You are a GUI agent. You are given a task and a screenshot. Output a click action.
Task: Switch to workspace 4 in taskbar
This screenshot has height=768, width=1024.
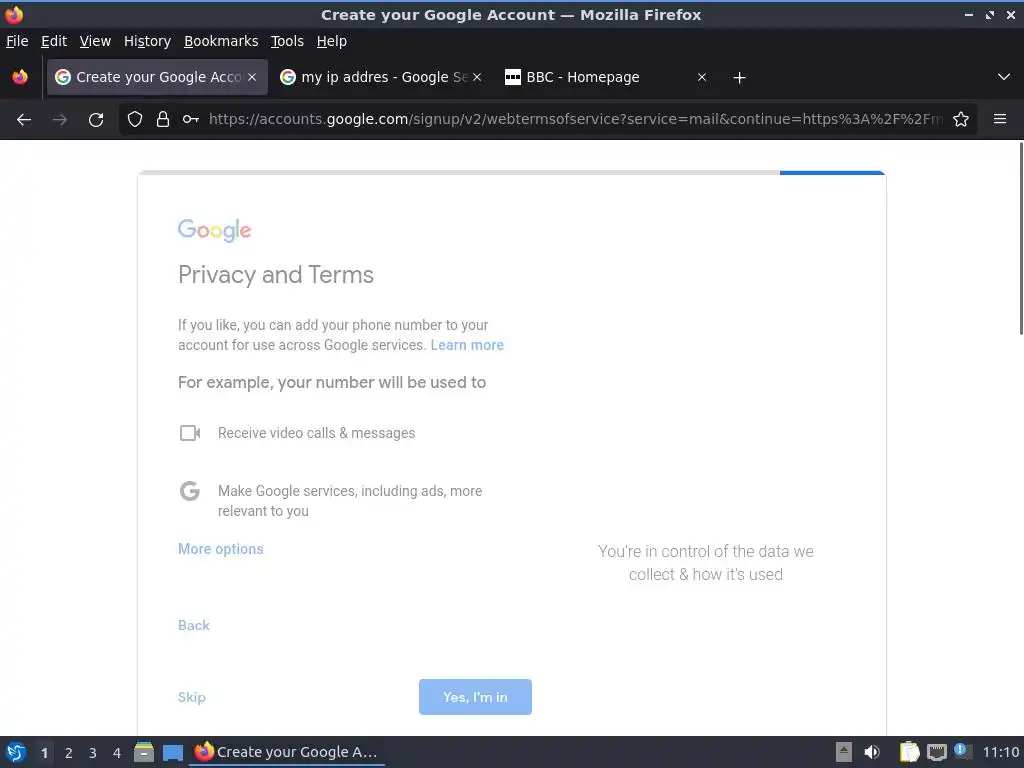tap(117, 753)
